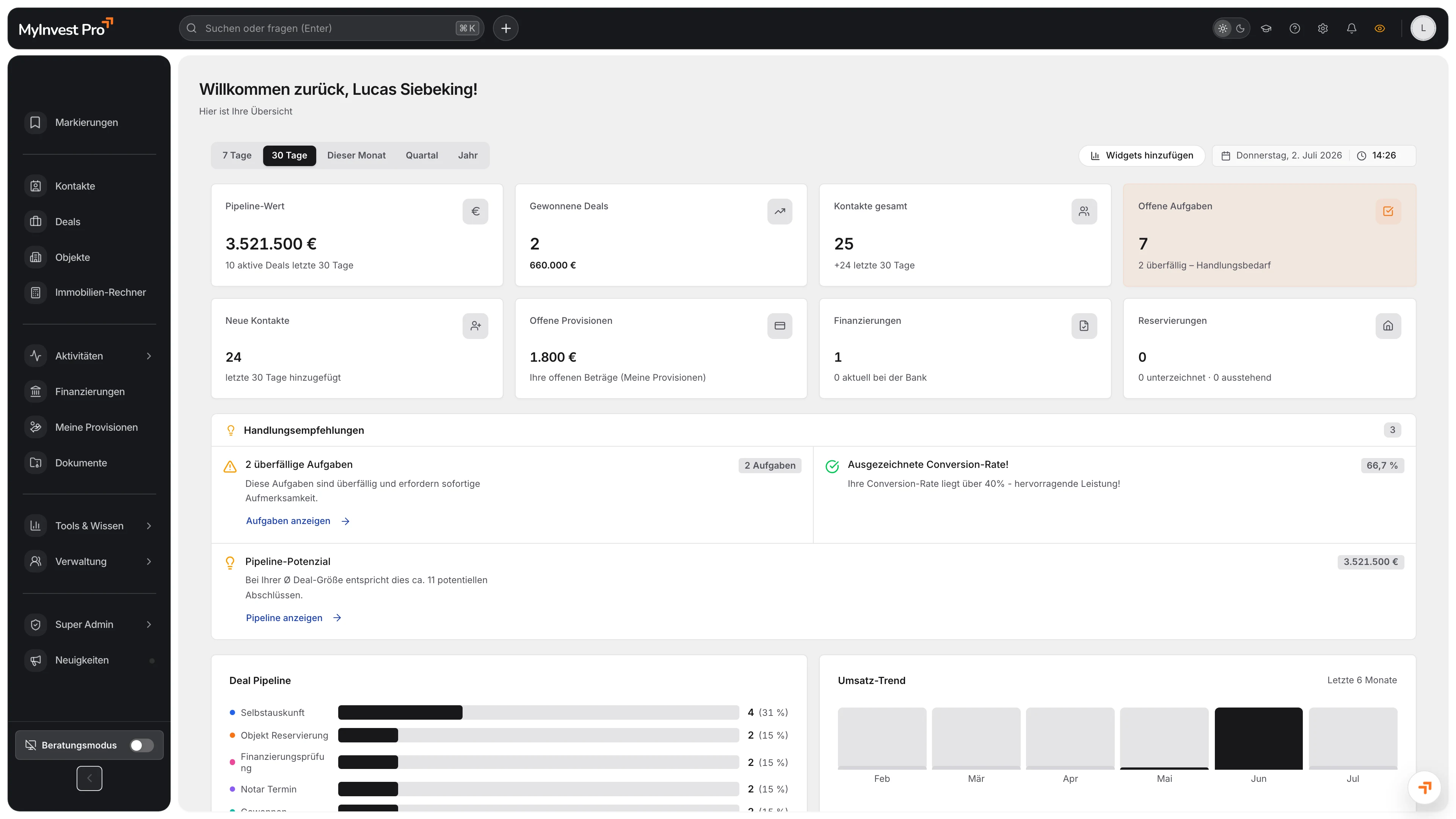Screen dimensions: 1456x819
Task: Click the floating orange logo button
Action: pyautogui.click(x=1425, y=788)
